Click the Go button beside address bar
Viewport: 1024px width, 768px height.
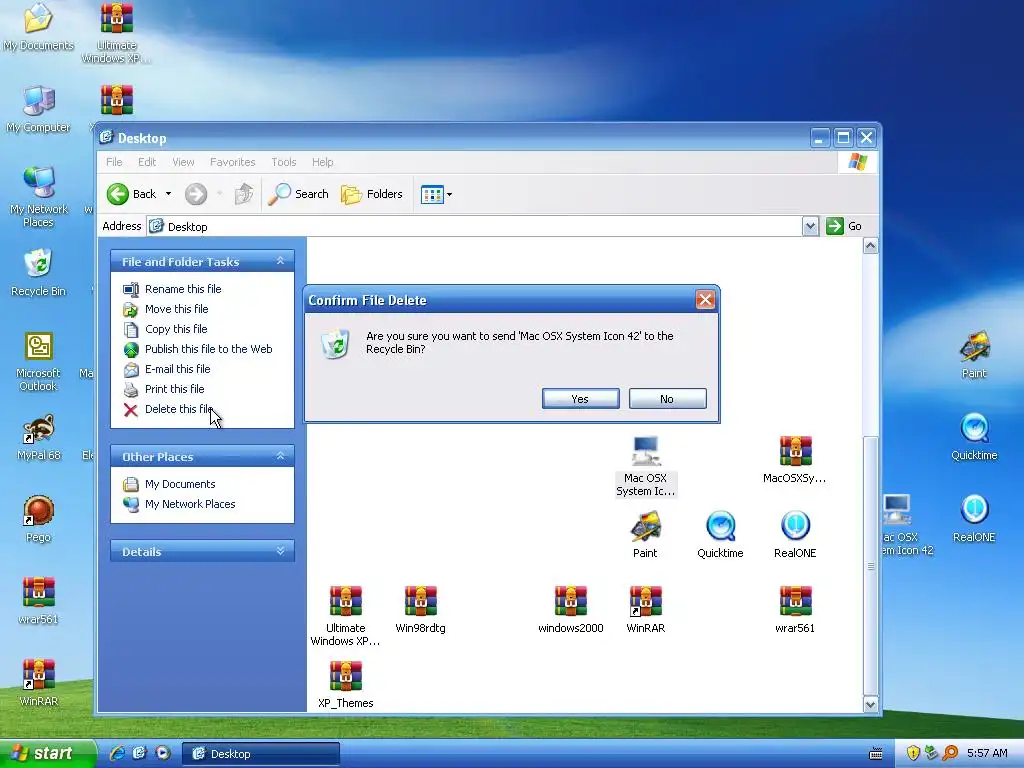click(x=844, y=226)
